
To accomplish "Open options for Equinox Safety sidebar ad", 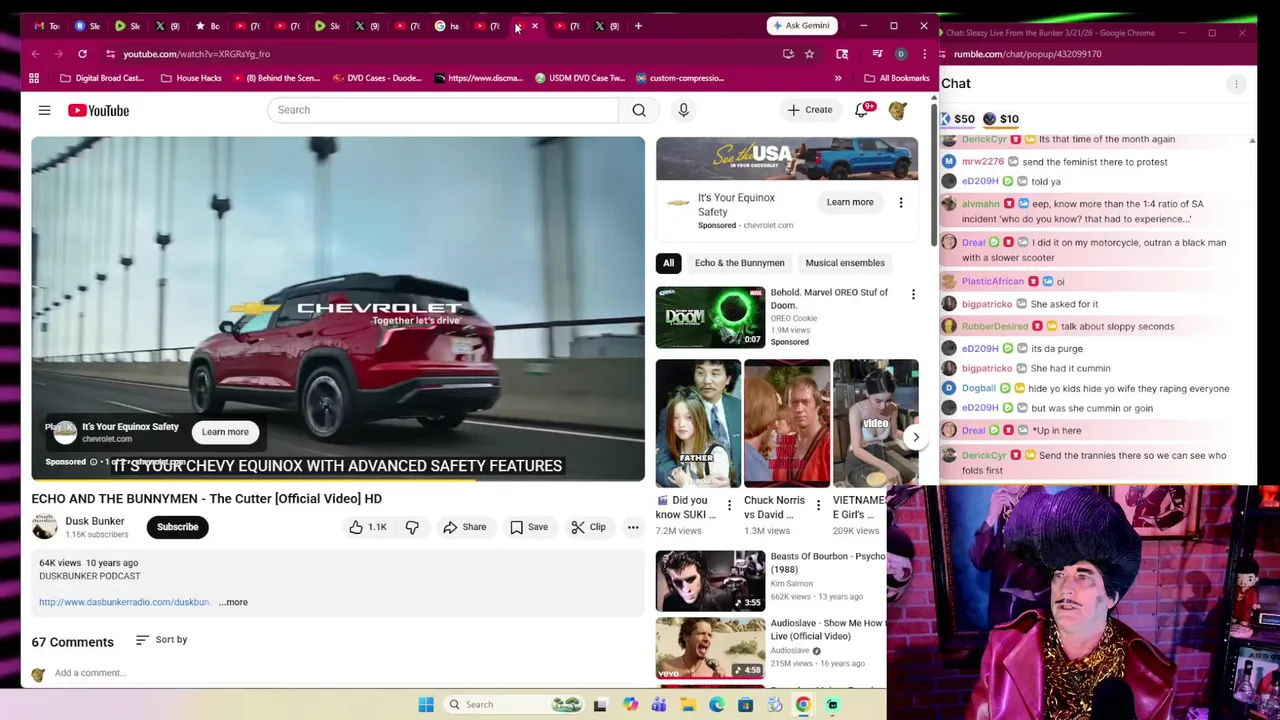I will (x=901, y=203).
